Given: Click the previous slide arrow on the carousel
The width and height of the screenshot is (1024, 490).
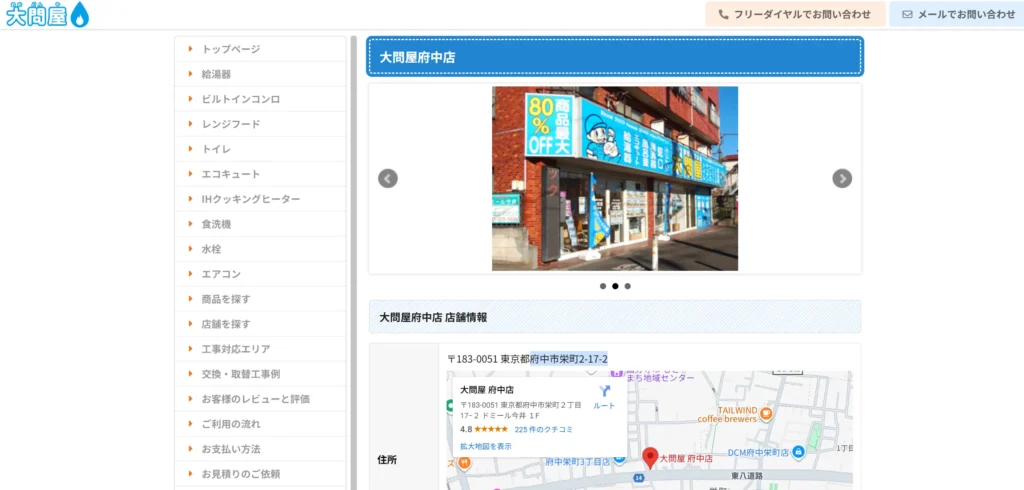Looking at the screenshot, I should 388,178.
